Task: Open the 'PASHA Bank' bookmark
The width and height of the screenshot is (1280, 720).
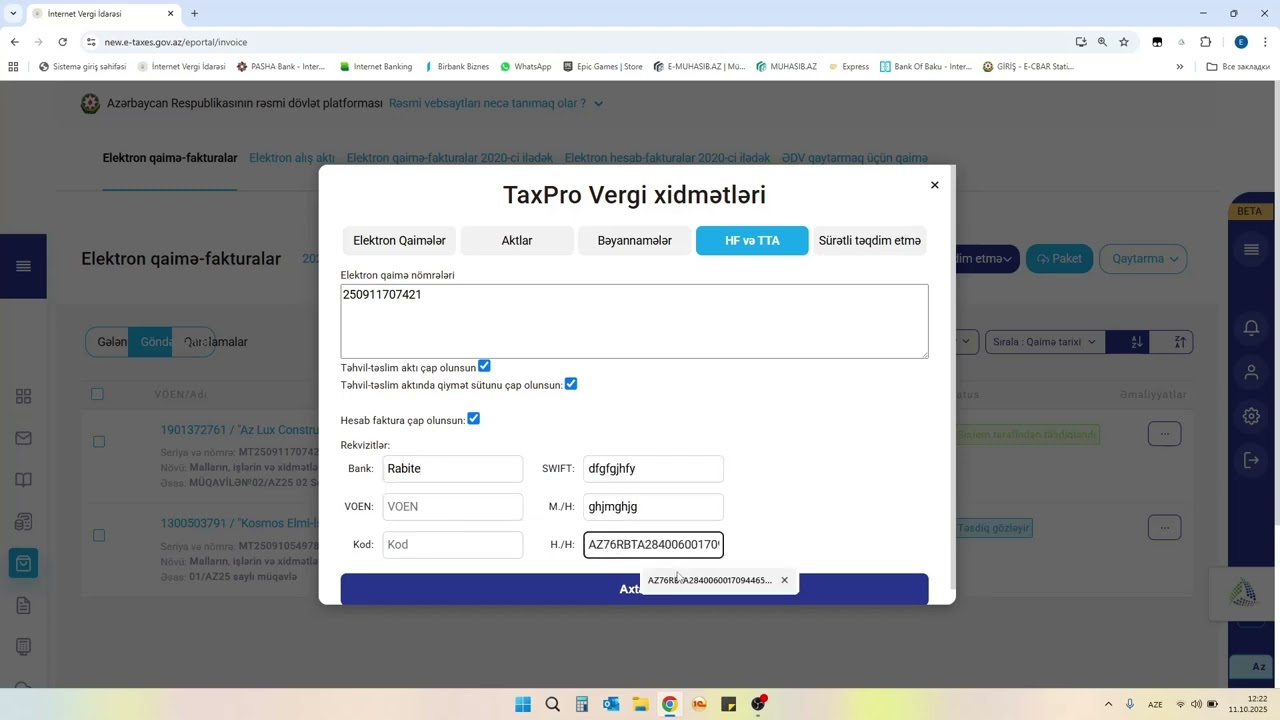Action: tap(281, 67)
